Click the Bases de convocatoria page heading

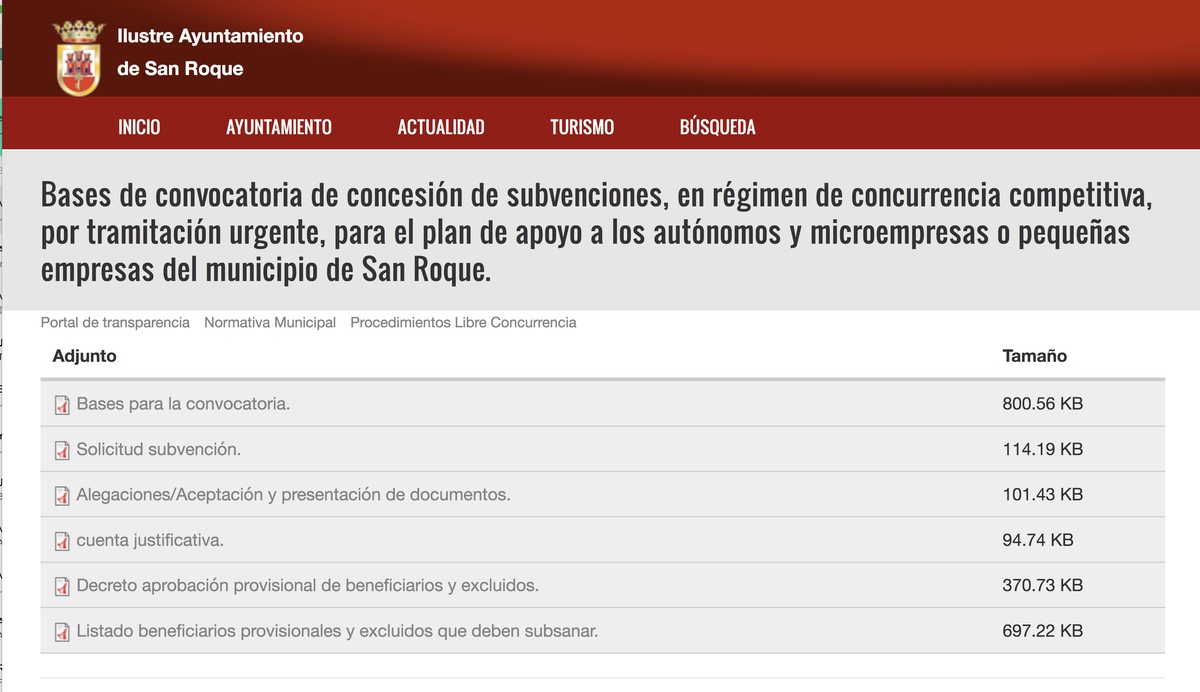click(597, 232)
